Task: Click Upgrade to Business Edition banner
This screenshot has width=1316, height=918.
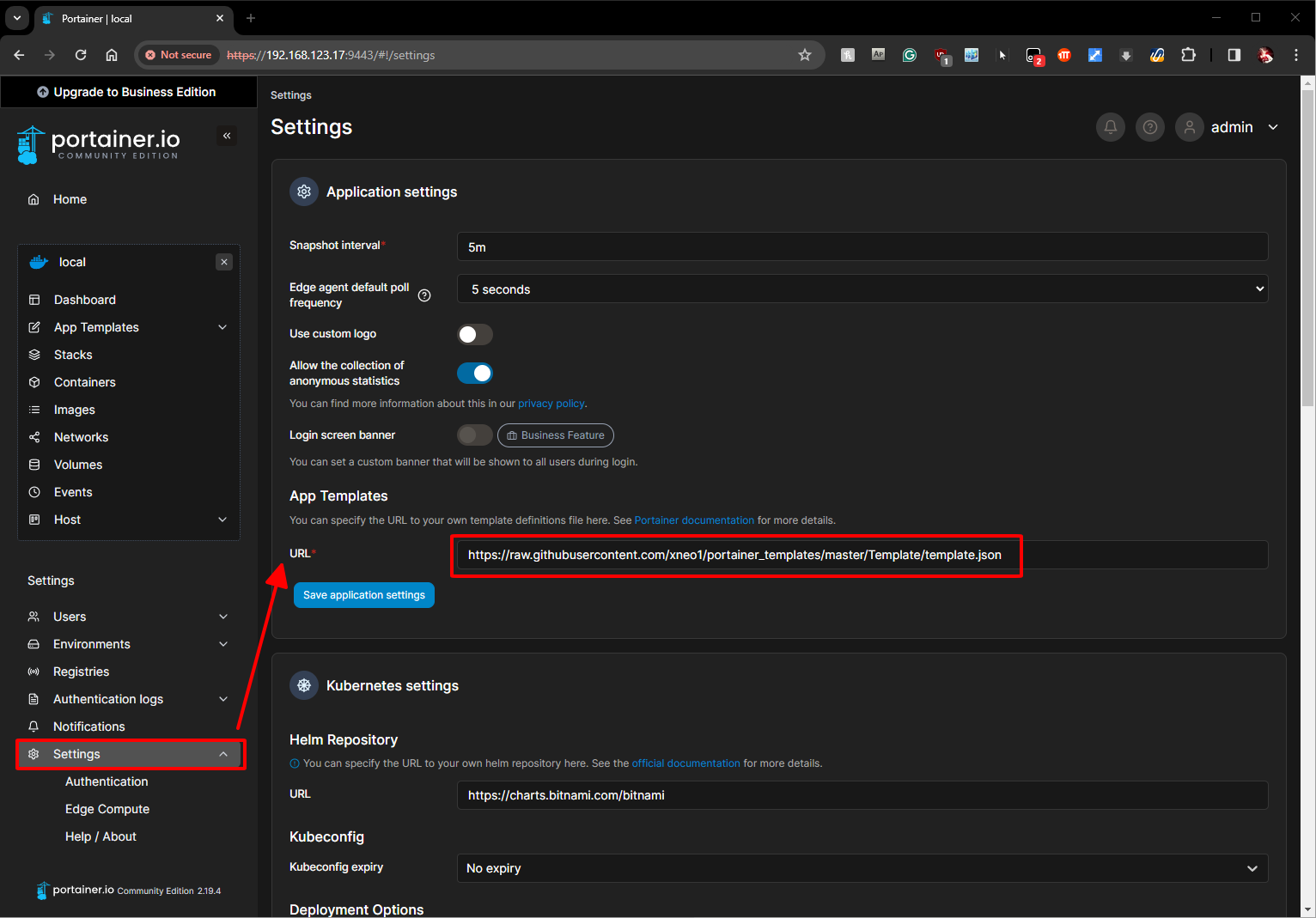Action: coord(129,92)
